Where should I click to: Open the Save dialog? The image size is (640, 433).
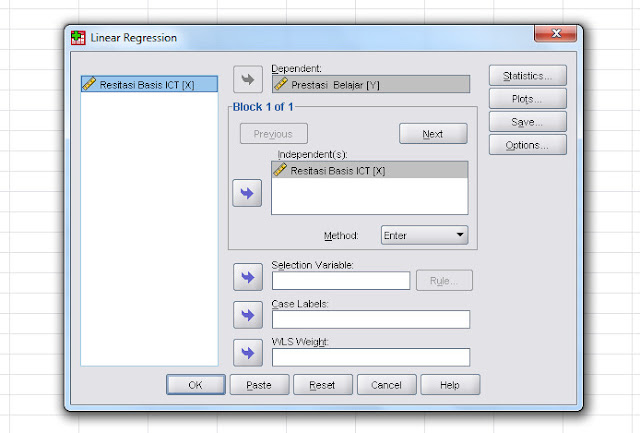click(x=528, y=122)
